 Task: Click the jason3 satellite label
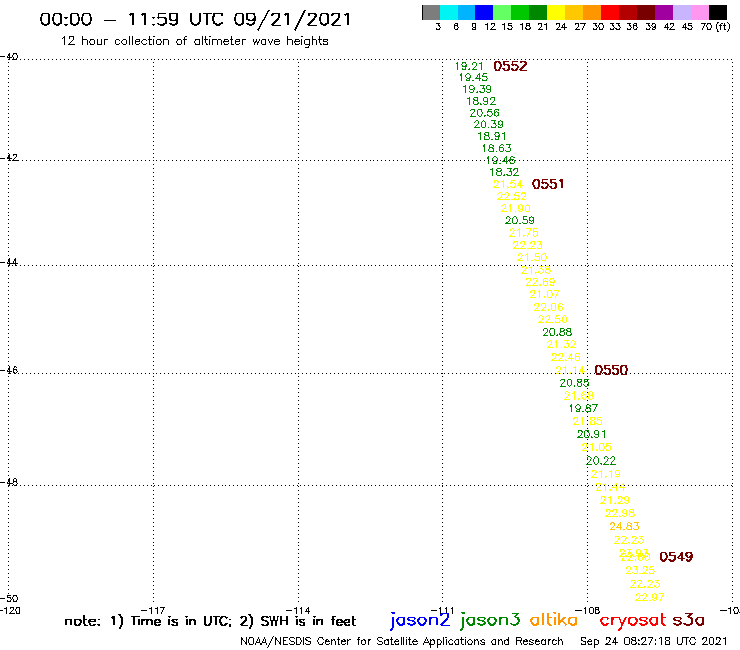[490, 621]
